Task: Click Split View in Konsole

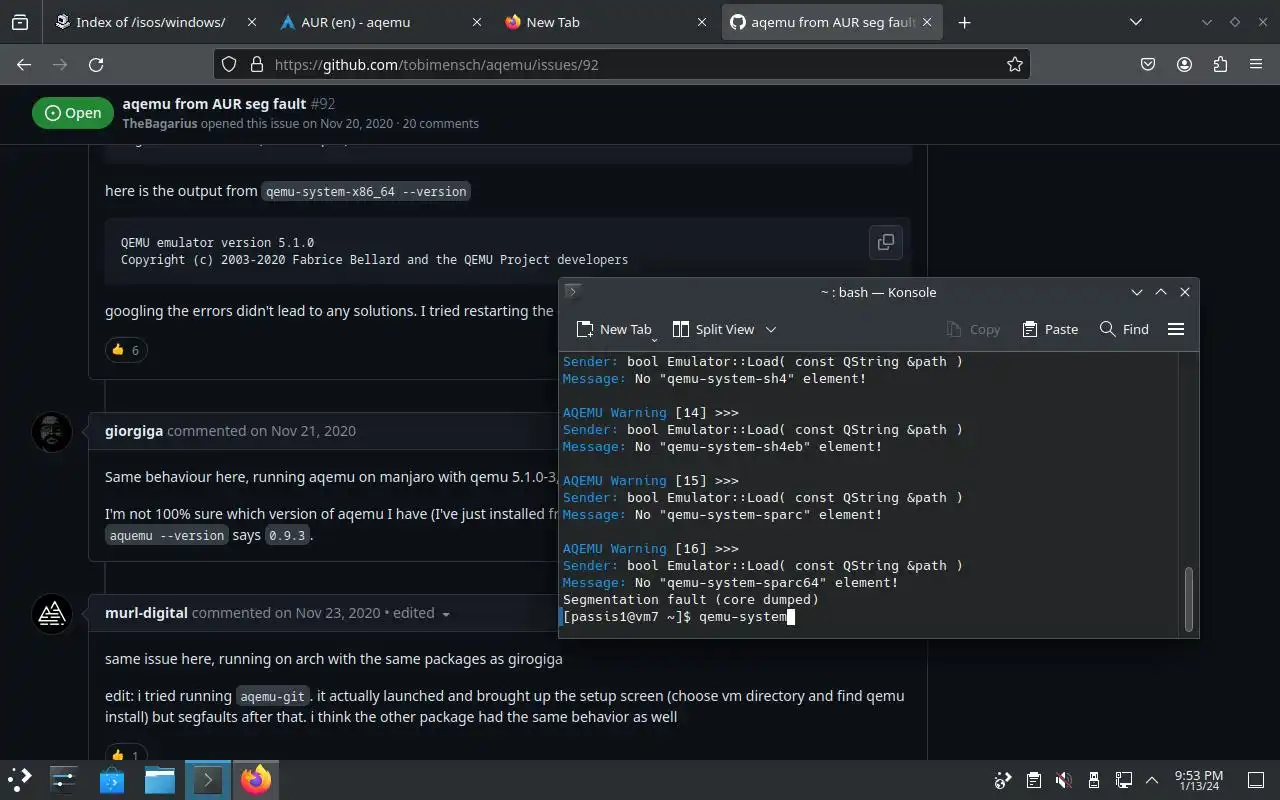Action: tap(713, 329)
